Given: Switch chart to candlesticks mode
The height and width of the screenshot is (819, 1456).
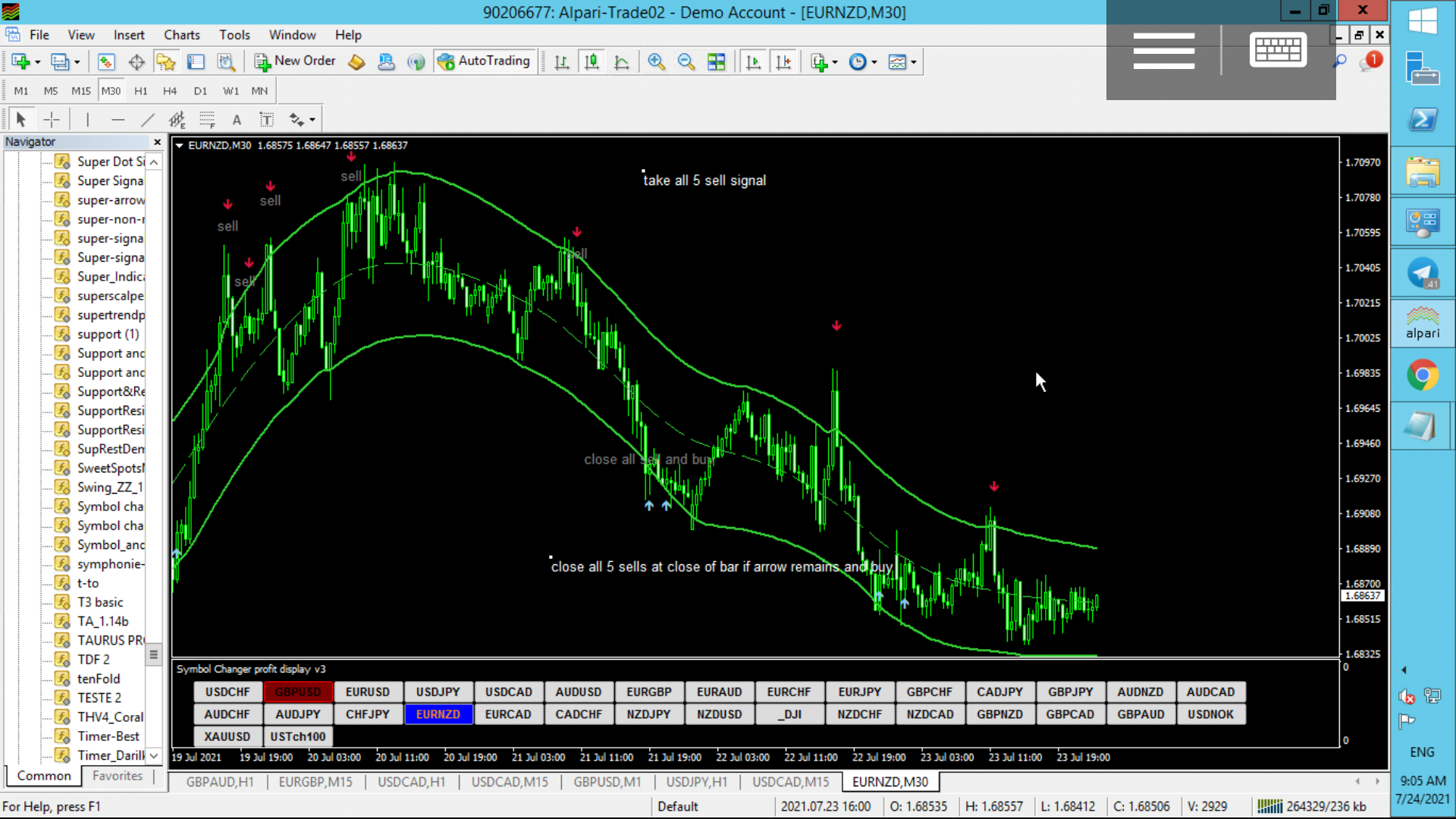Looking at the screenshot, I should tap(592, 62).
